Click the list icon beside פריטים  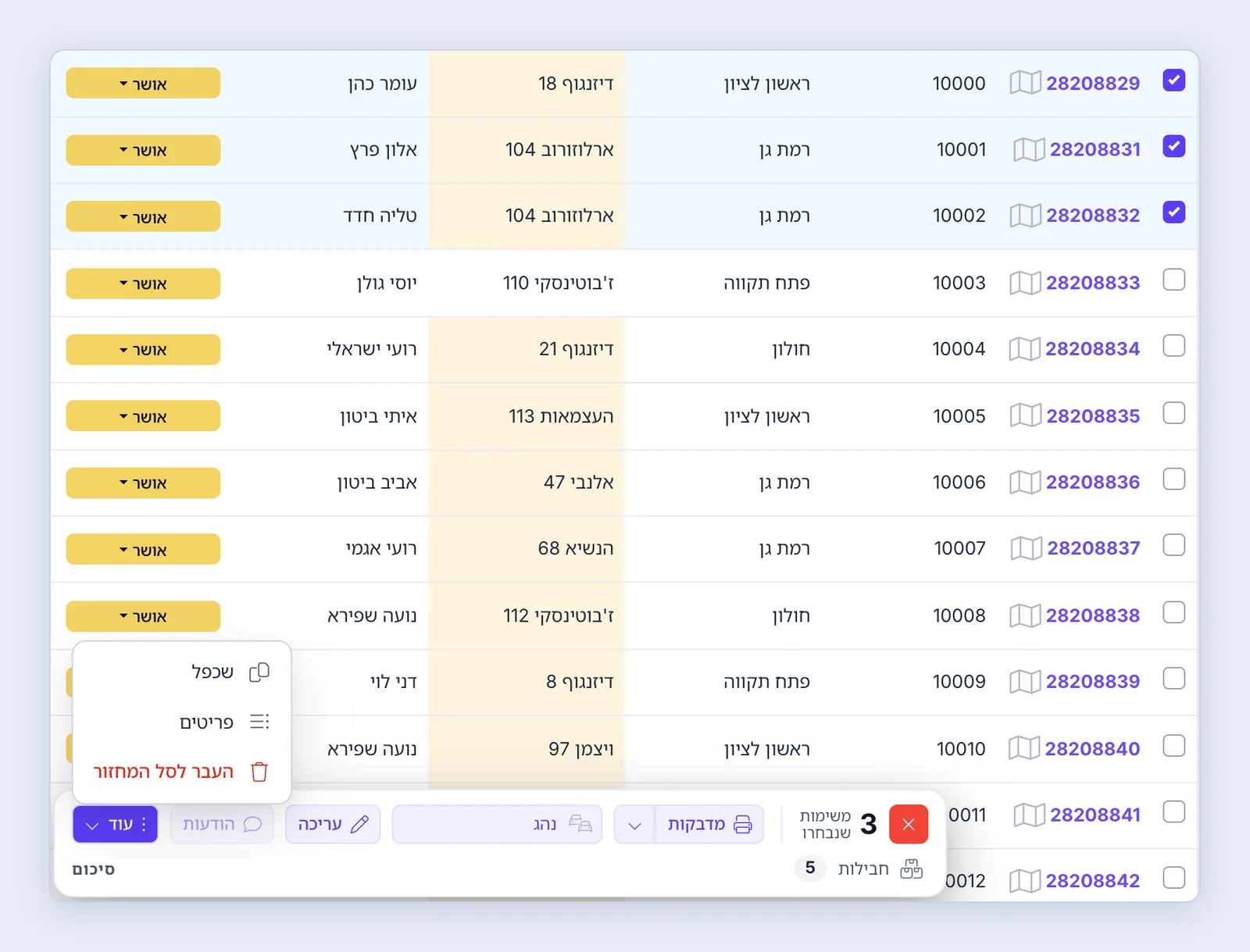[259, 722]
